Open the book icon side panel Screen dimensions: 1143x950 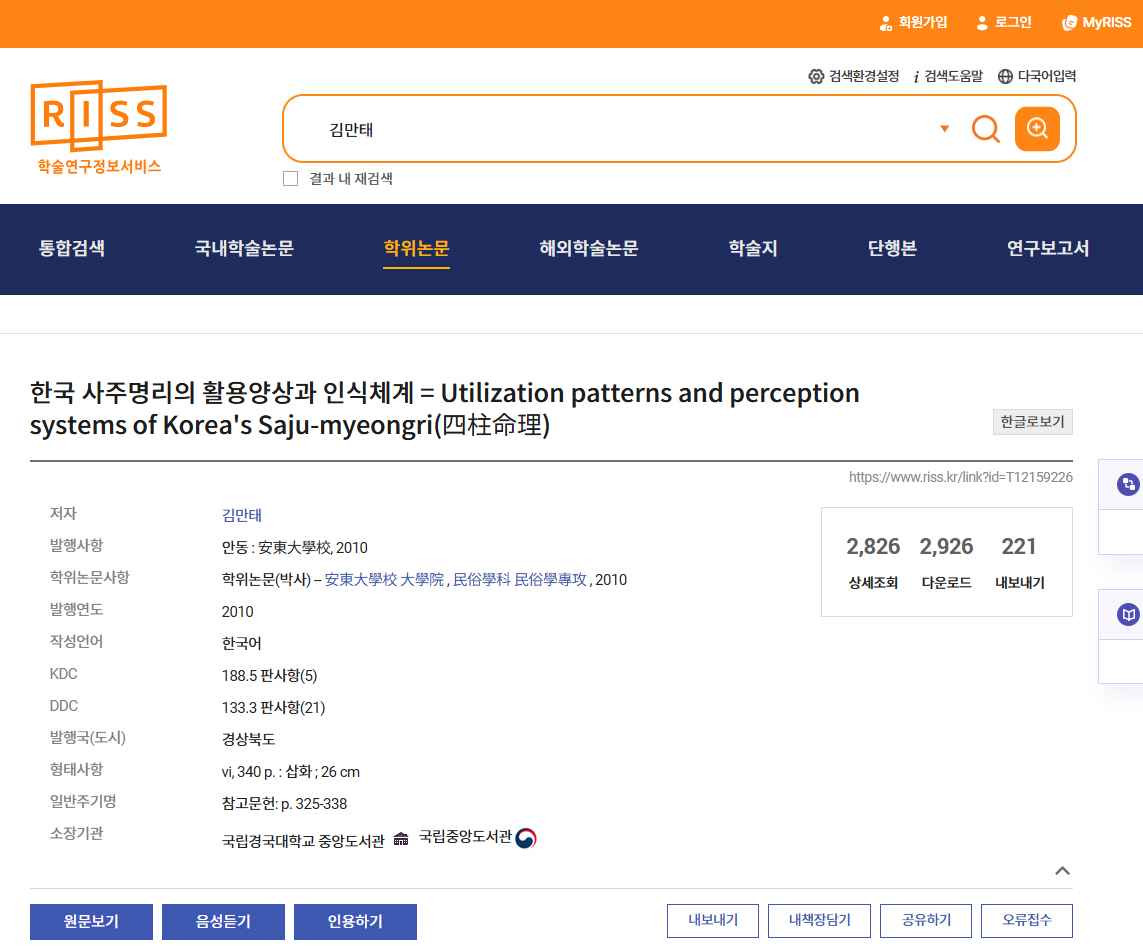tap(1128, 614)
